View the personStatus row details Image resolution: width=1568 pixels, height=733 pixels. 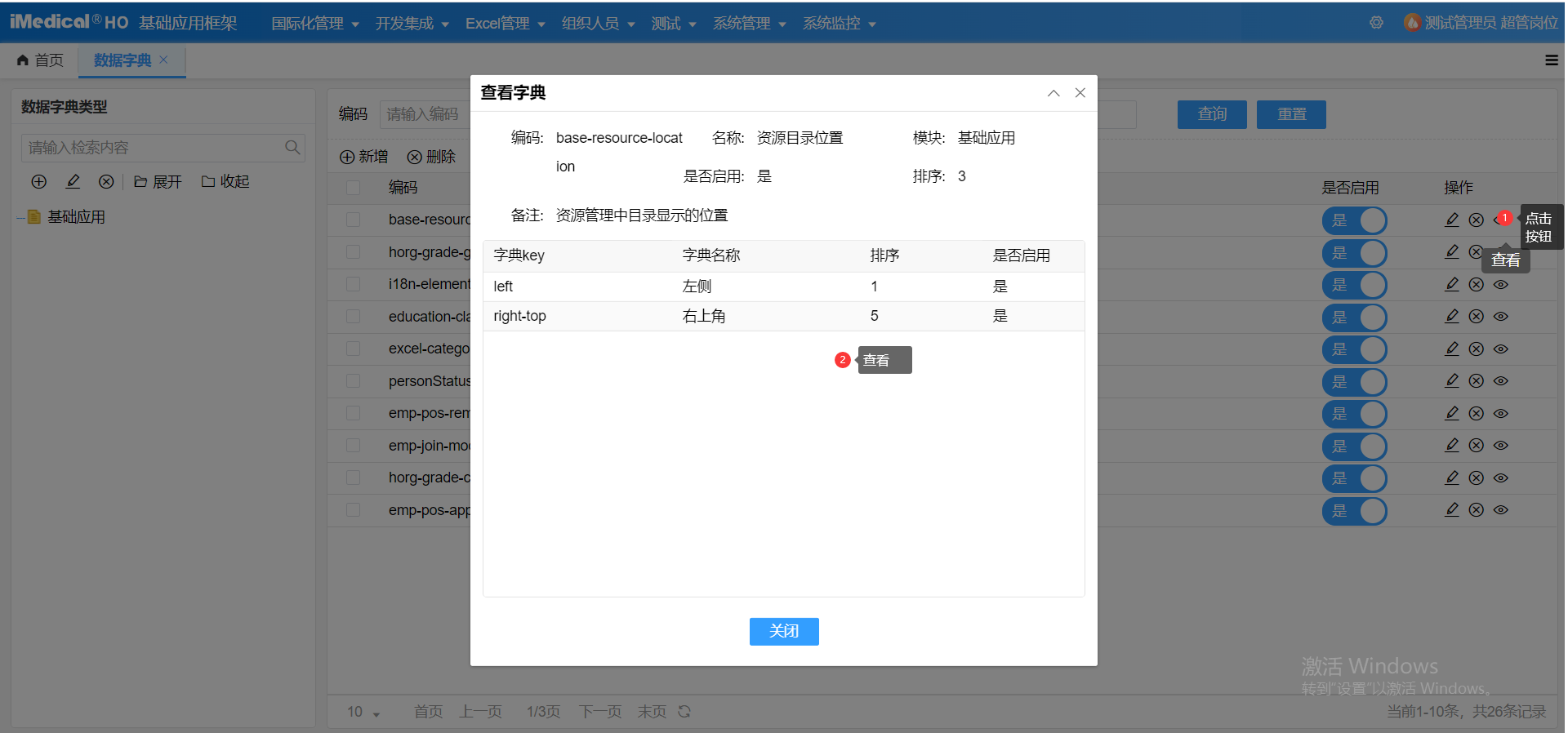point(1501,380)
